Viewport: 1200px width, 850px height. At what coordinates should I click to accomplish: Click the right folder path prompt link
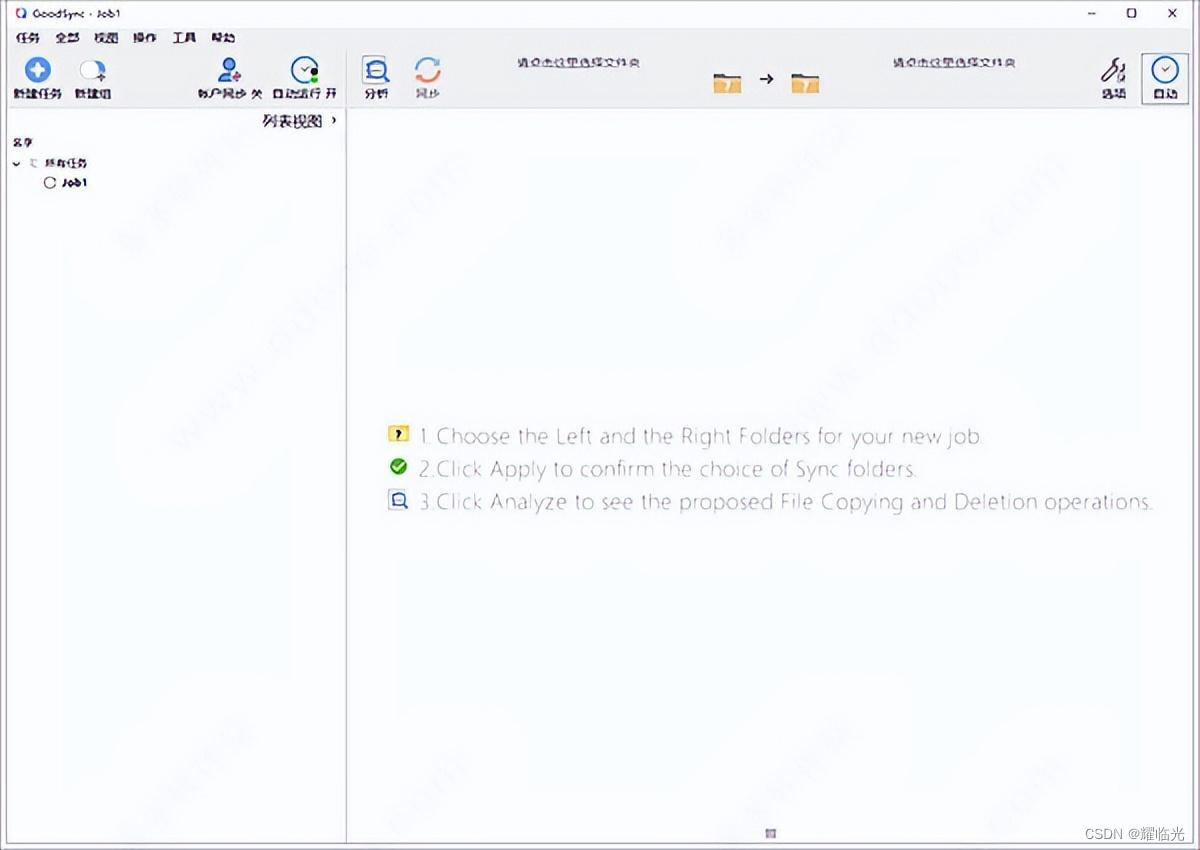[x=954, y=62]
